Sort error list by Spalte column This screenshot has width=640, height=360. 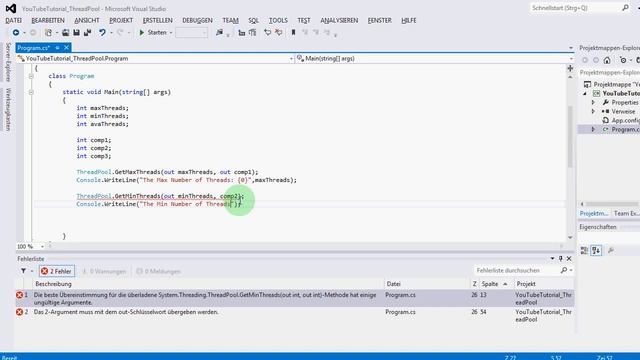point(495,284)
